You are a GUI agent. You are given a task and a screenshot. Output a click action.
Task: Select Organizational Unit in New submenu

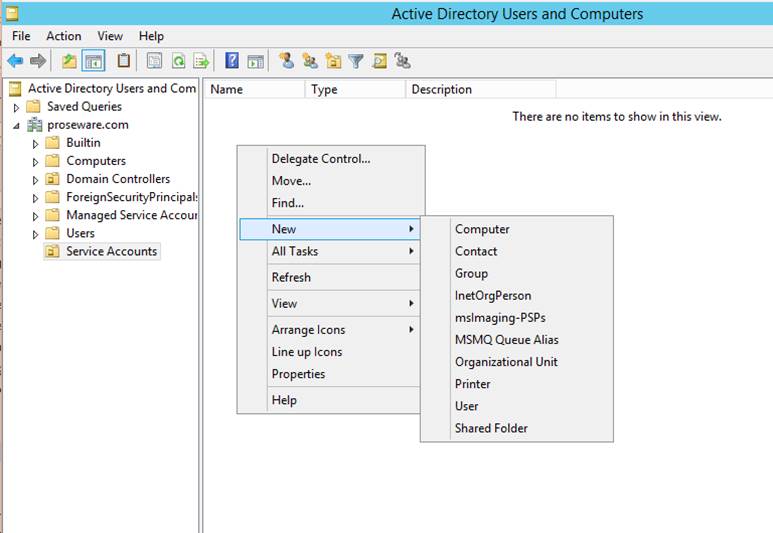[506, 362]
